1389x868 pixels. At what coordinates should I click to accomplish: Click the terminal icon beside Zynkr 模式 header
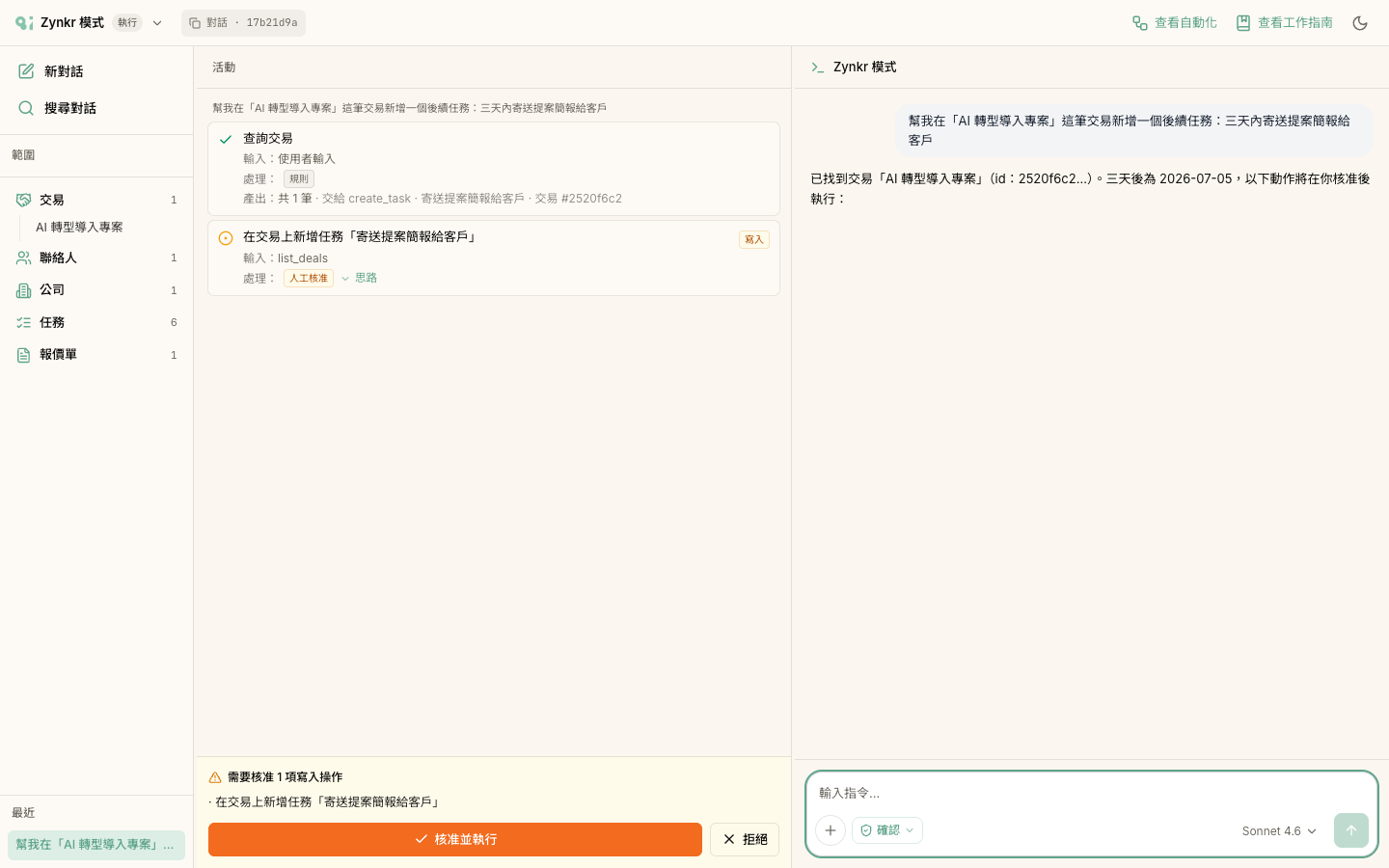click(818, 68)
